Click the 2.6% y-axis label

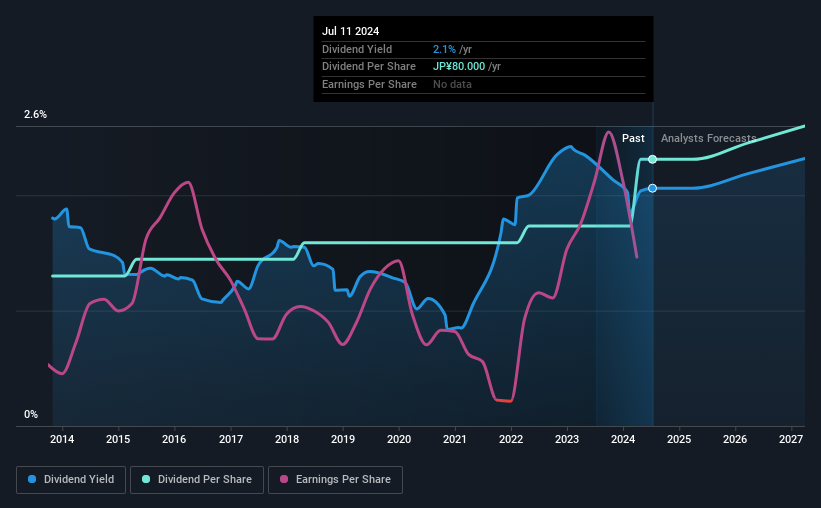pyautogui.click(x=35, y=114)
